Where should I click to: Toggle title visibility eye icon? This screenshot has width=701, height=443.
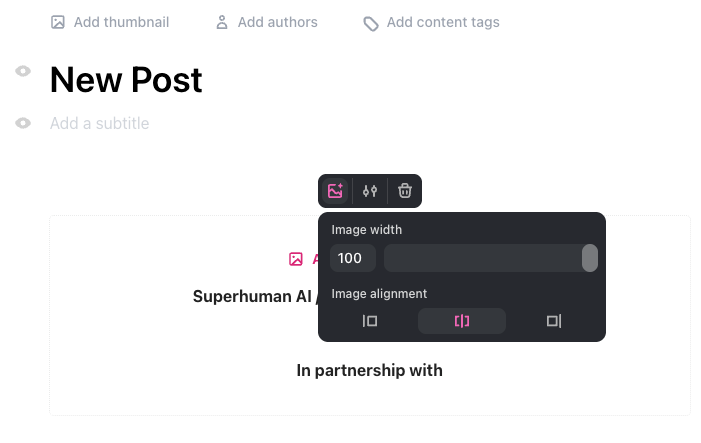(23, 71)
